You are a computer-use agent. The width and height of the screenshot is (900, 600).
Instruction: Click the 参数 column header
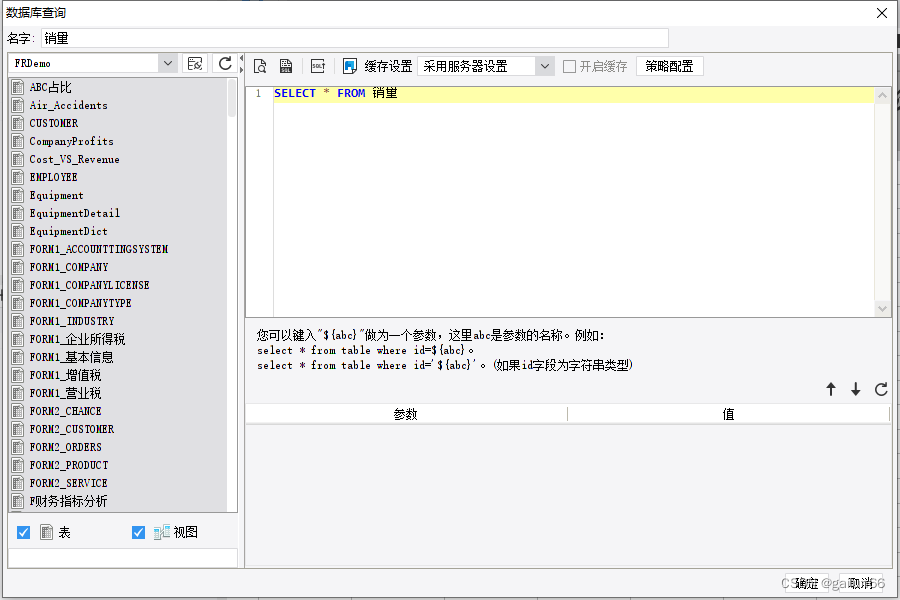point(406,414)
